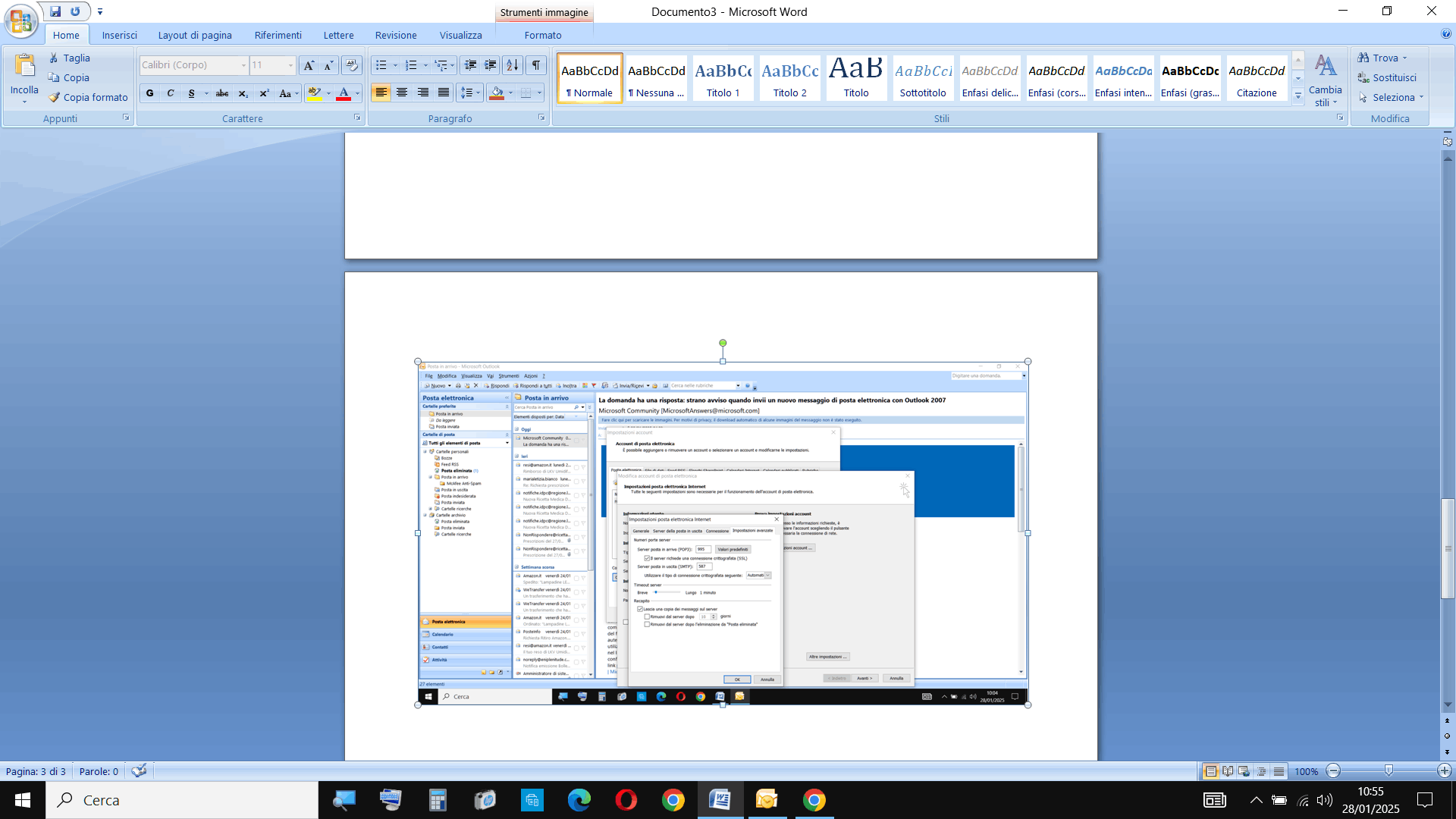Click the sort A-Z icon
Image resolution: width=1456 pixels, height=819 pixels.
tap(513, 65)
